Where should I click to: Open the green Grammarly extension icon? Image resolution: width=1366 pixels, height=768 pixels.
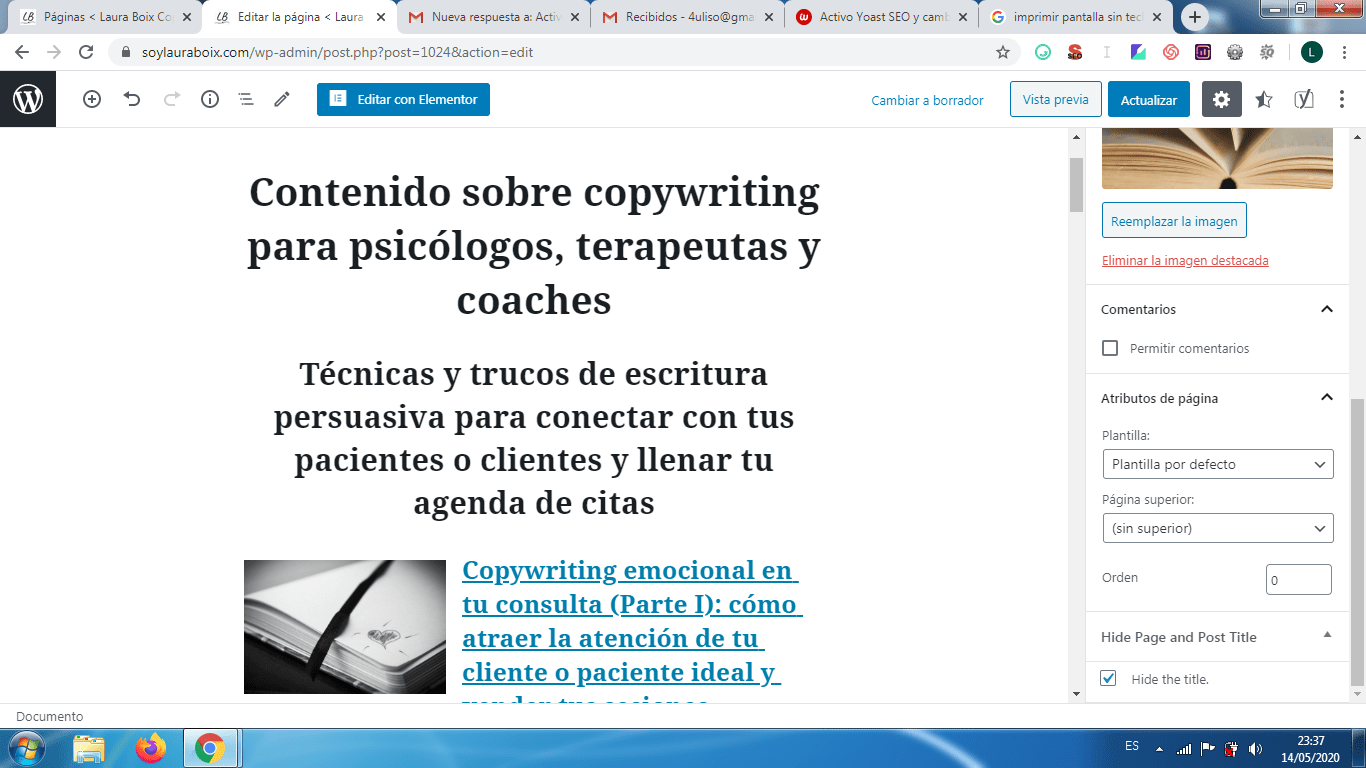pos(1043,52)
